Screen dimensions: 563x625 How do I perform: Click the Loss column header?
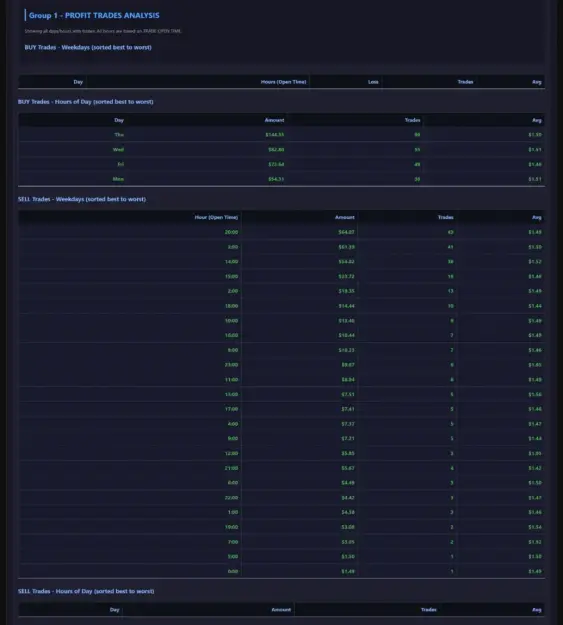pyautogui.click(x=373, y=82)
